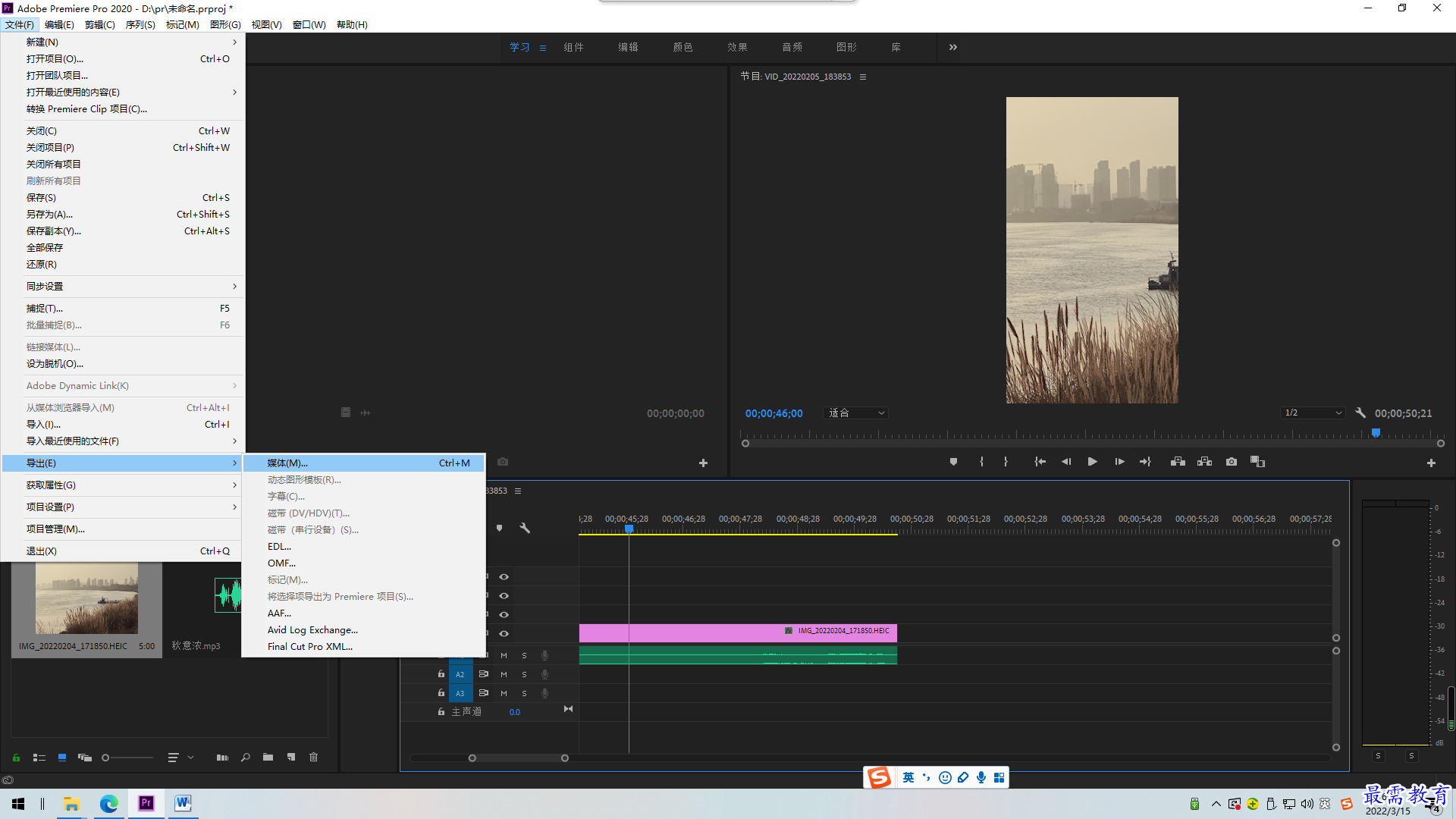Switch to 颜色 workspace tab

pos(682,47)
